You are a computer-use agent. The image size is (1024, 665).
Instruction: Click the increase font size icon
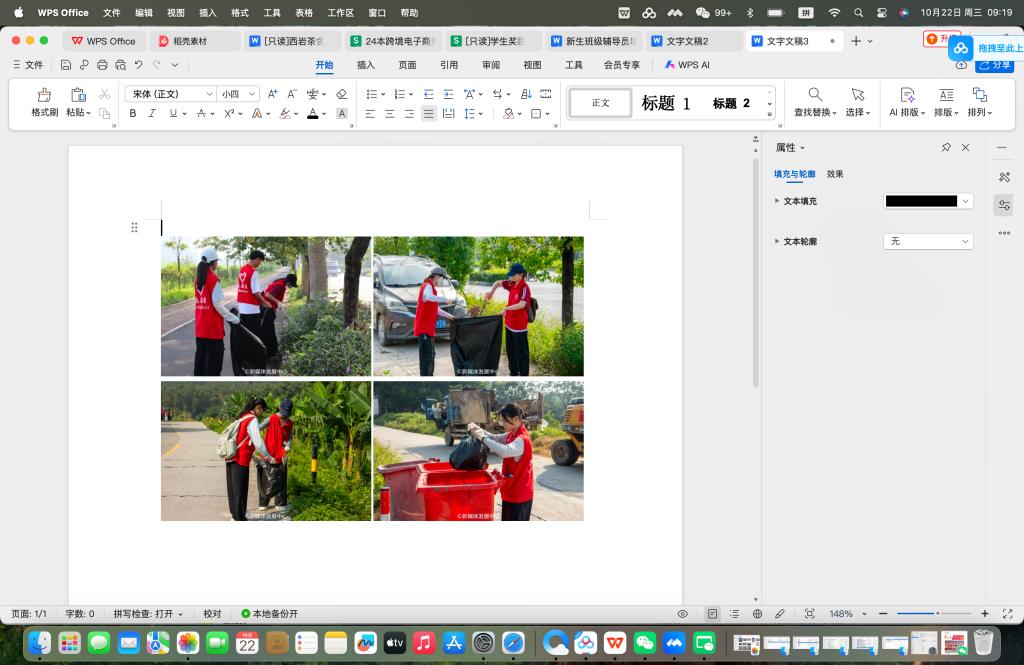click(x=273, y=94)
